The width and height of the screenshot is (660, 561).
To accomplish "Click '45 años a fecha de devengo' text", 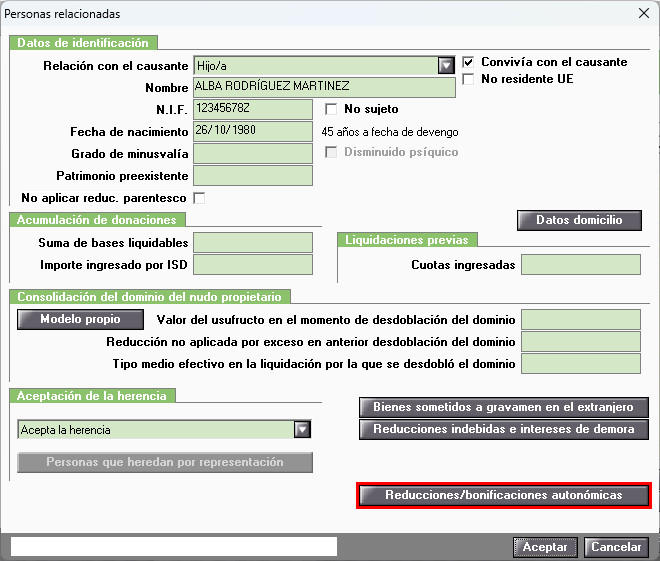I will pyautogui.click(x=390, y=132).
